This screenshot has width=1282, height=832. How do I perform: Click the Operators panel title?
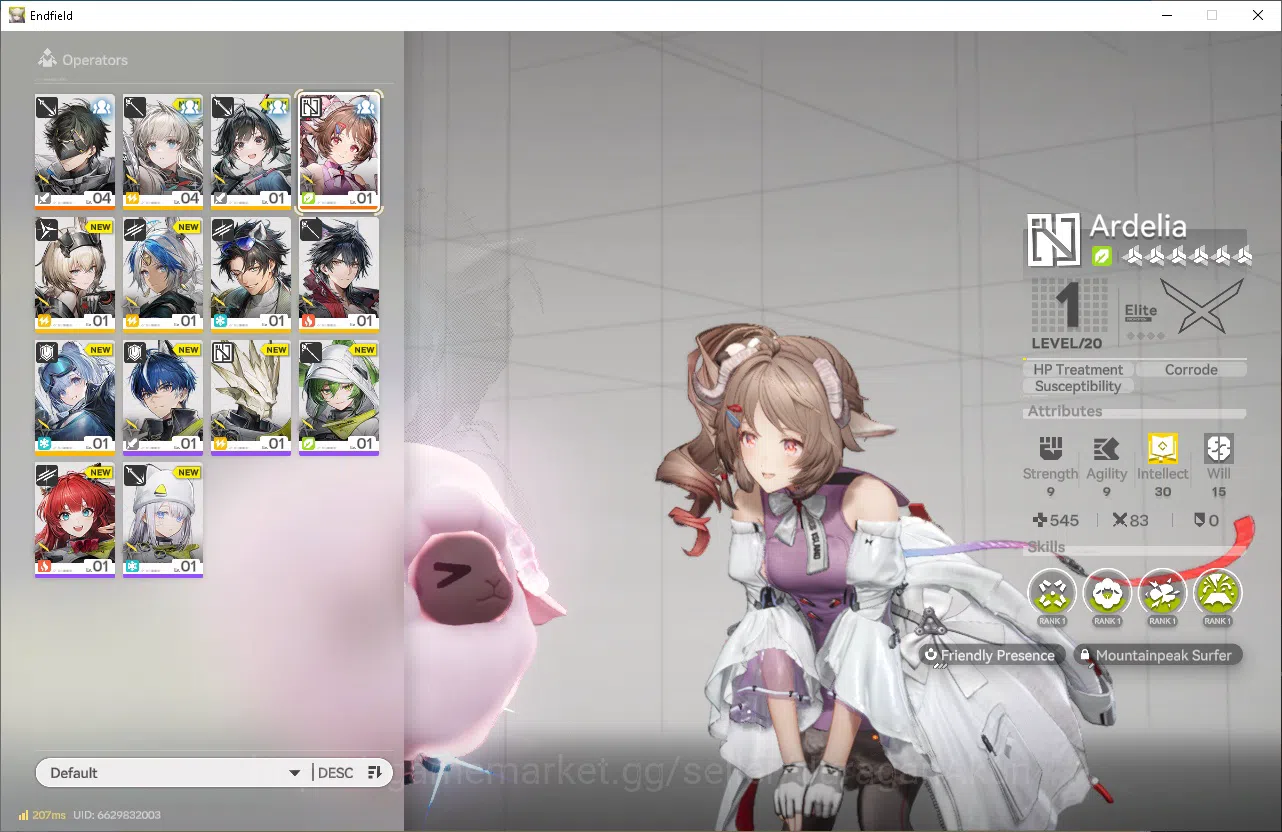pos(95,60)
